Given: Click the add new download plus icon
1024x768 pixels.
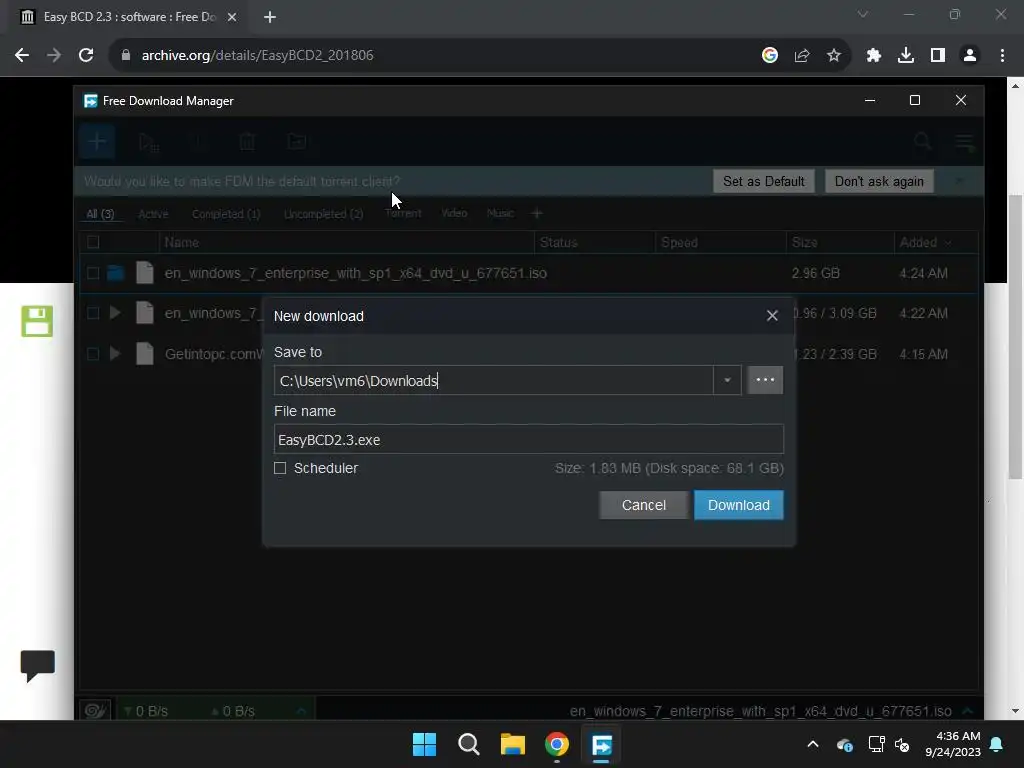Looking at the screenshot, I should click(97, 141).
